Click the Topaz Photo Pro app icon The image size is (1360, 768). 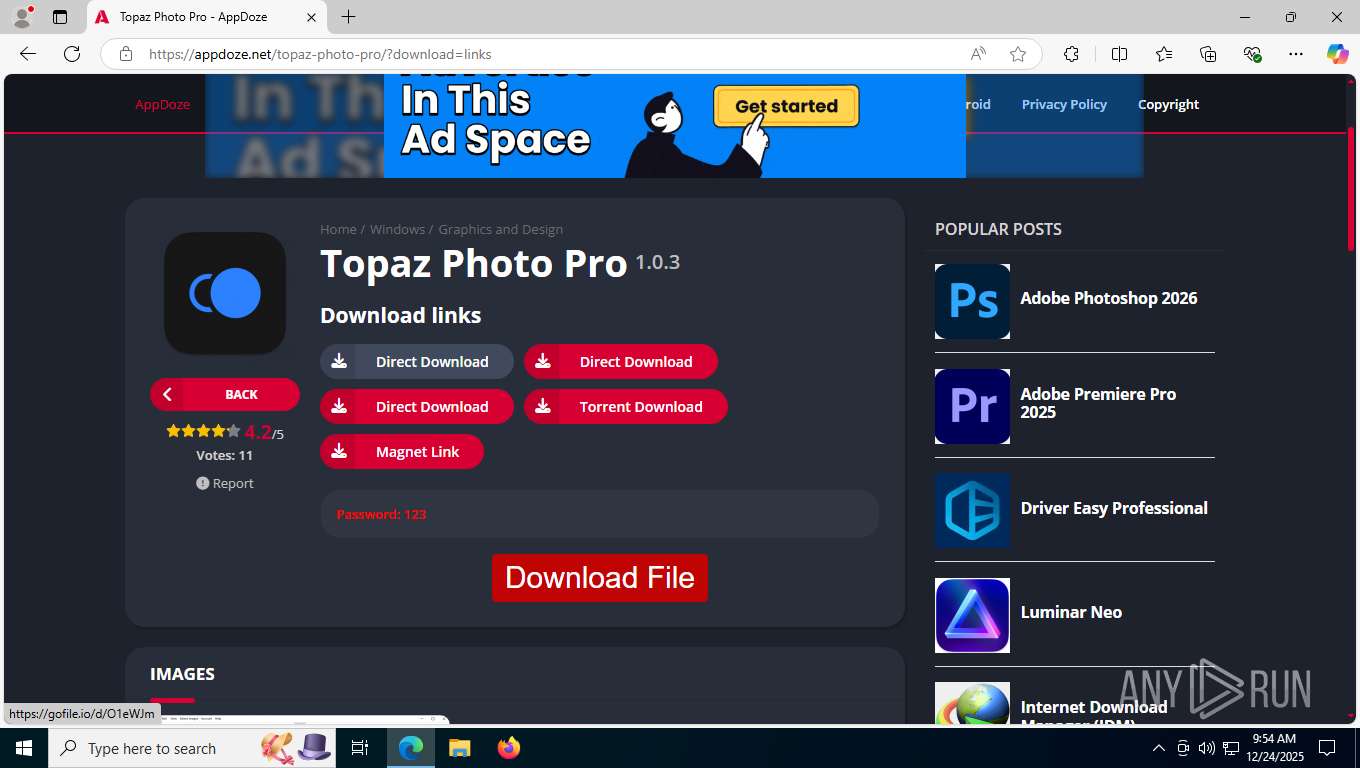[x=225, y=293]
